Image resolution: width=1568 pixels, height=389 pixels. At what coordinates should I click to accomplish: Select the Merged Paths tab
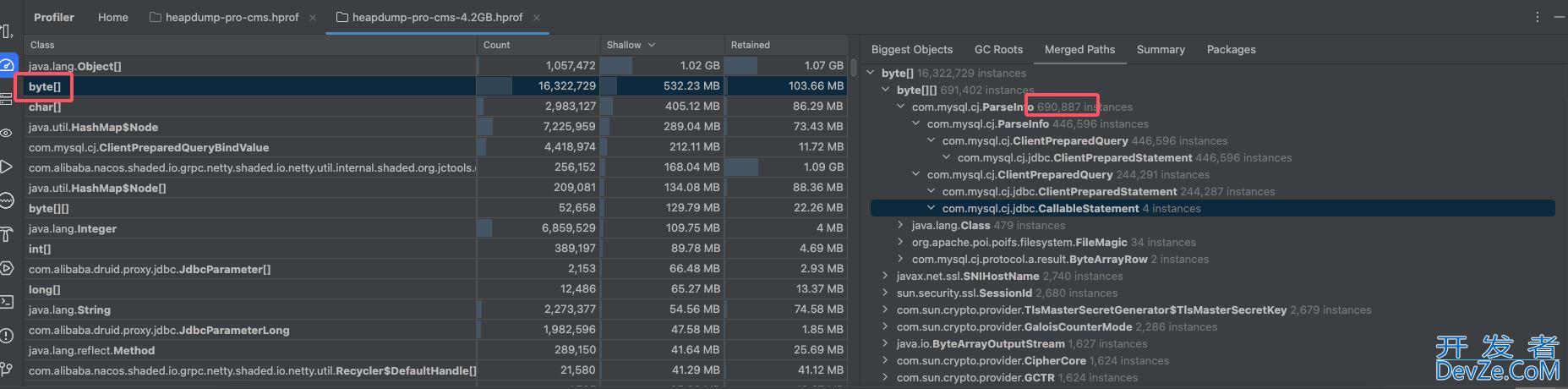coord(1079,49)
